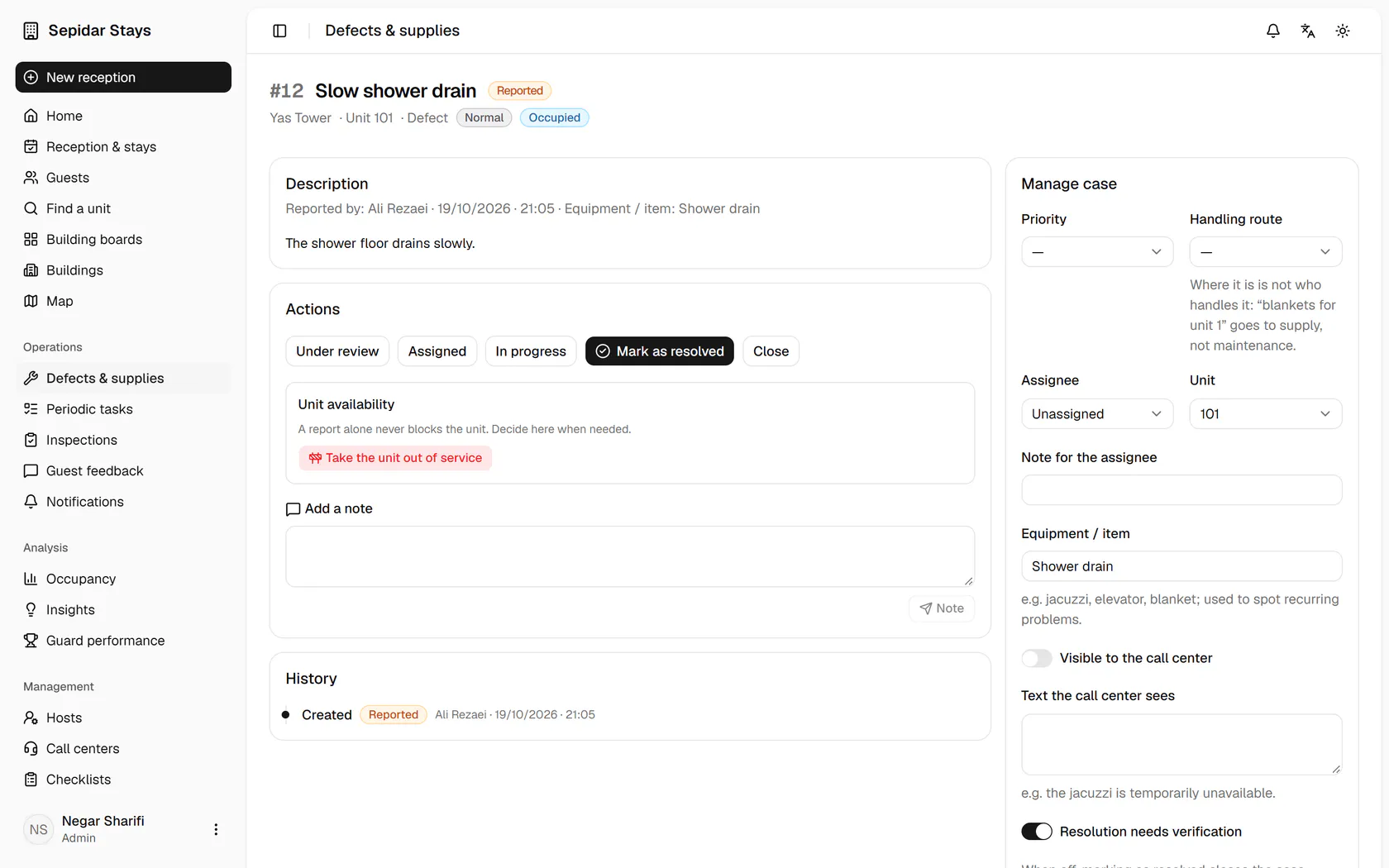This screenshot has height=868, width=1389.
Task: Open notifications bell in top bar
Action: [x=1273, y=31]
